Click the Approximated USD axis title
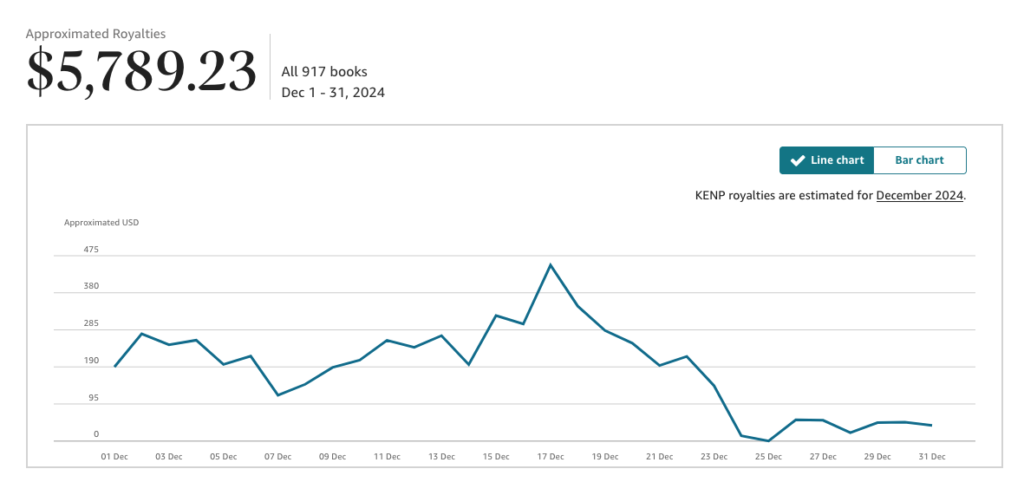Screen dimensions: 1024x495 click(101, 222)
